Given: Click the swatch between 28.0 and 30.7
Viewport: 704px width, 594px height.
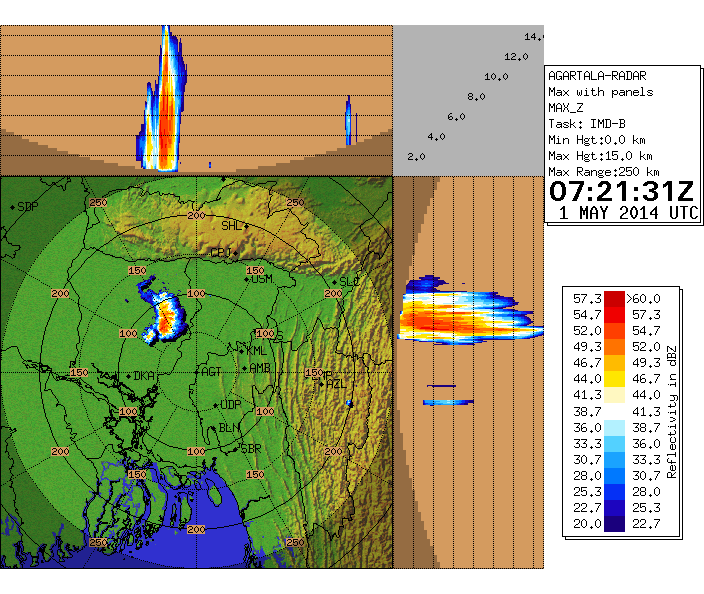Looking at the screenshot, I should click(x=614, y=475).
